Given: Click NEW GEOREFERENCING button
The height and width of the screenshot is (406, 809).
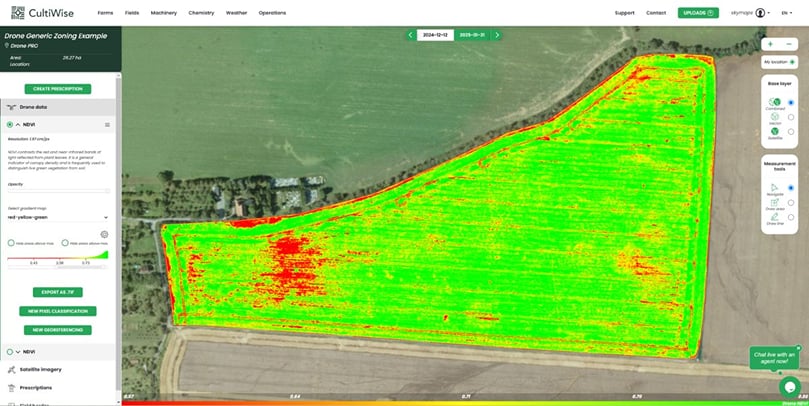Looking at the screenshot, I should click(x=58, y=330).
